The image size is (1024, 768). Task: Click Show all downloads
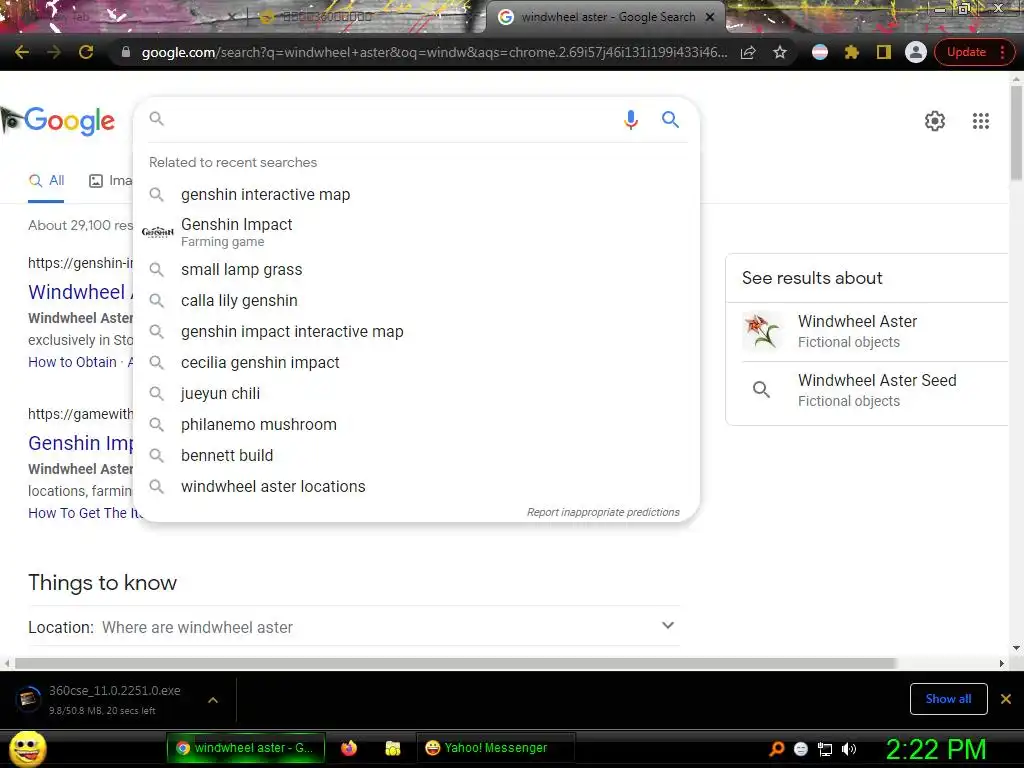tap(948, 699)
